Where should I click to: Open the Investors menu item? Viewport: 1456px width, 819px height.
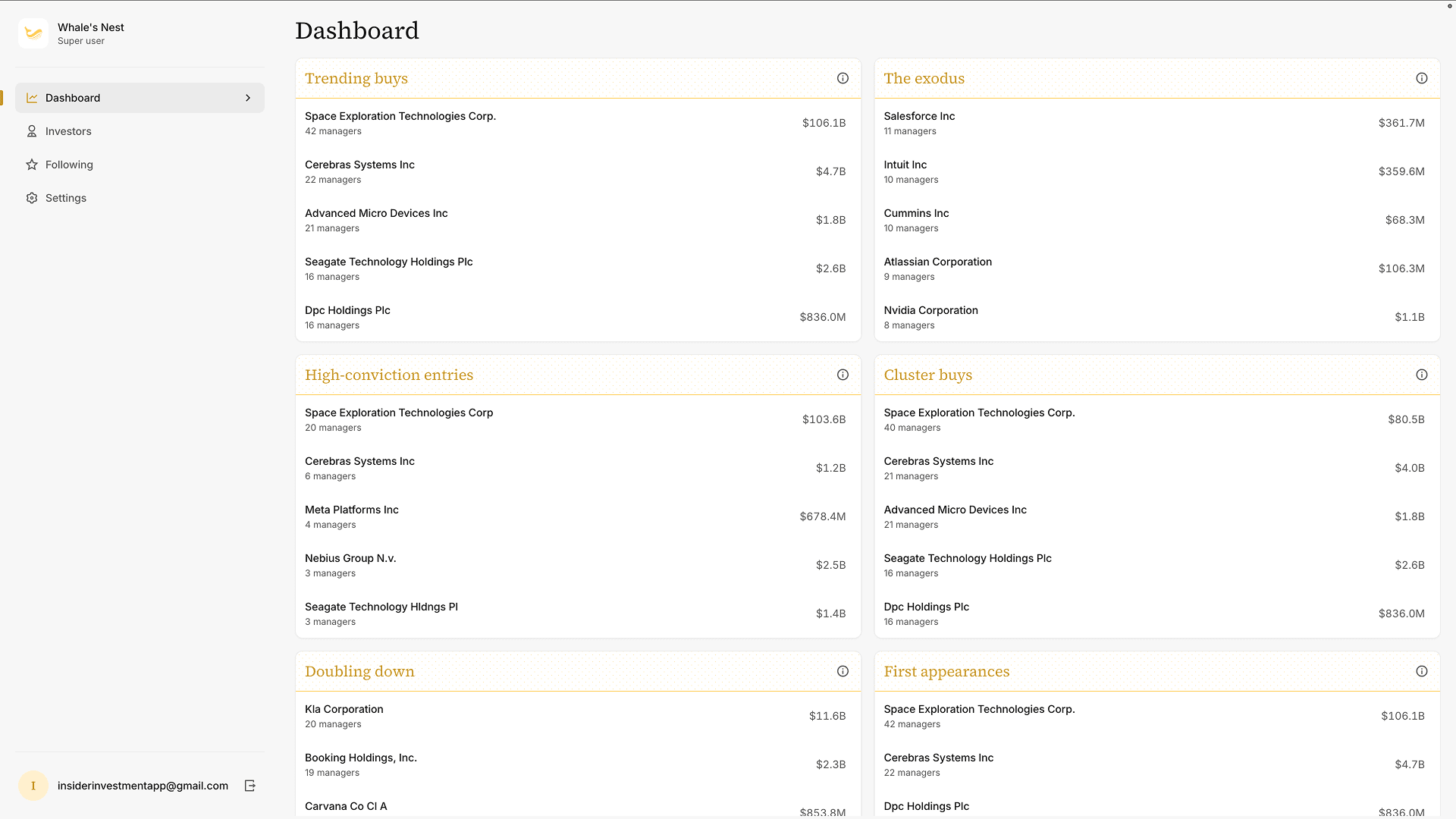(x=140, y=131)
